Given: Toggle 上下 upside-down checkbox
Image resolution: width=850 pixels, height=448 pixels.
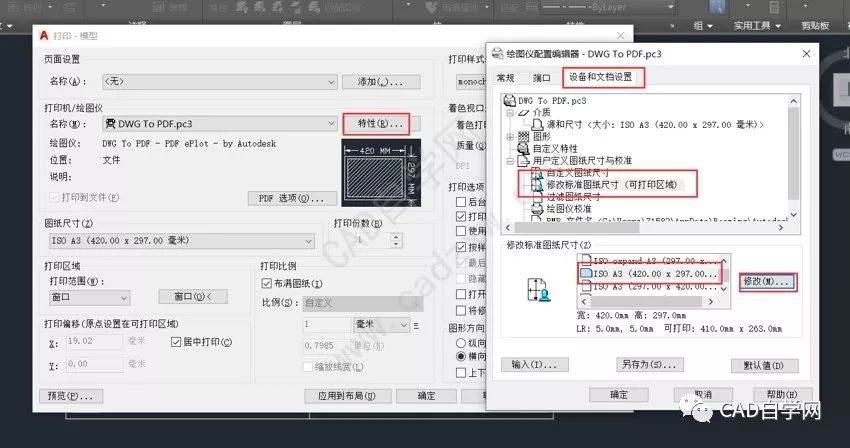Looking at the screenshot, I should [461, 373].
